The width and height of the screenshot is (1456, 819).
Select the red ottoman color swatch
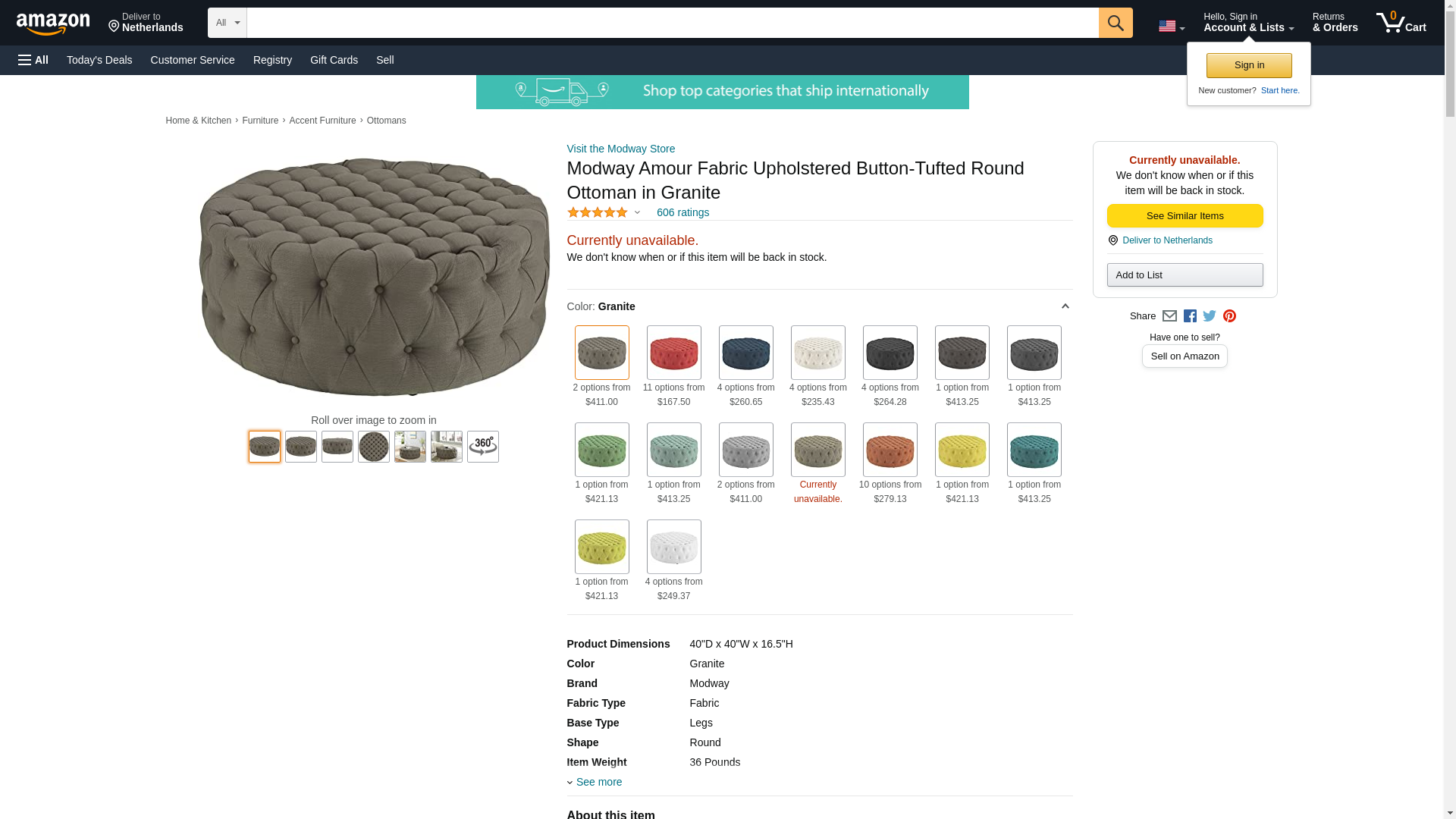tap(673, 353)
